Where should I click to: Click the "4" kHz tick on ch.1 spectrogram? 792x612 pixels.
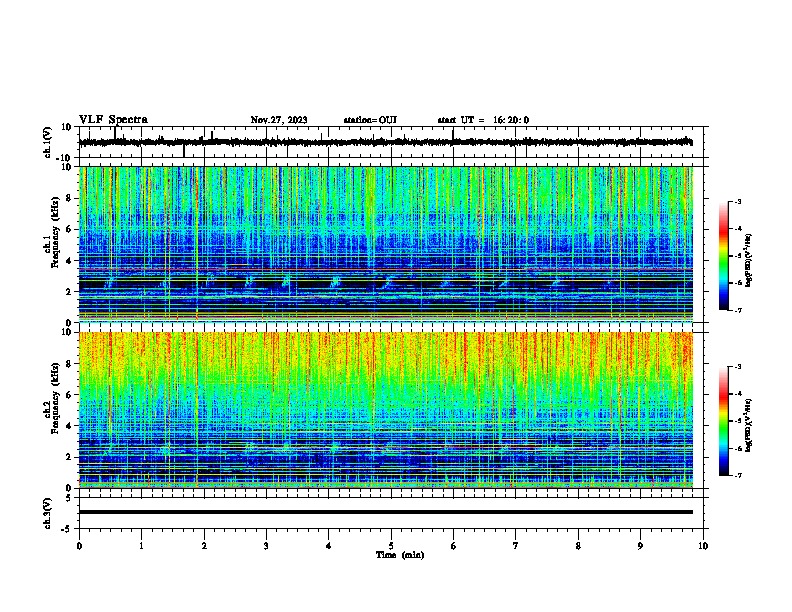pos(70,261)
